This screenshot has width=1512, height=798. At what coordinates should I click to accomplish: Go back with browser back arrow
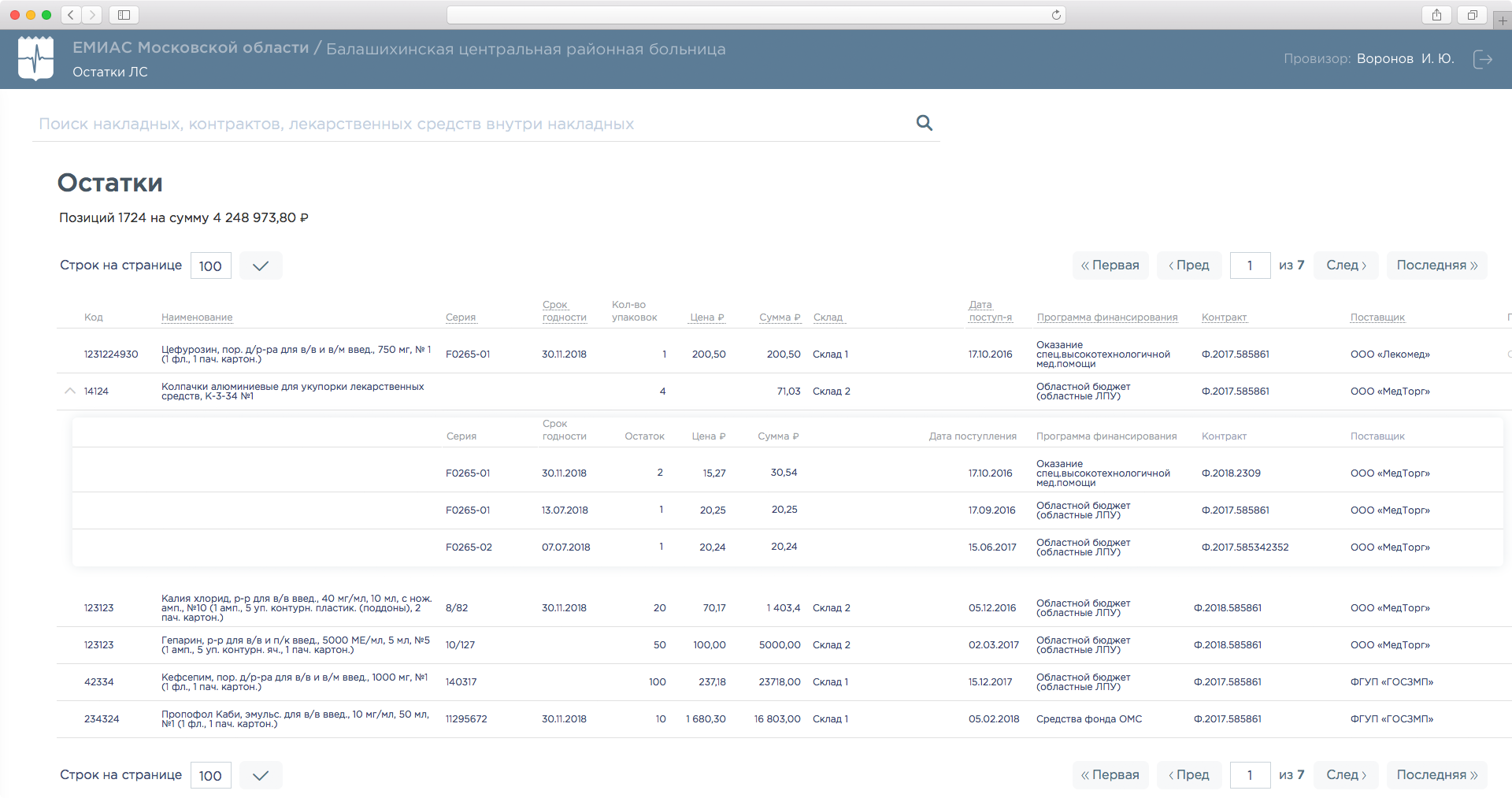(x=71, y=15)
